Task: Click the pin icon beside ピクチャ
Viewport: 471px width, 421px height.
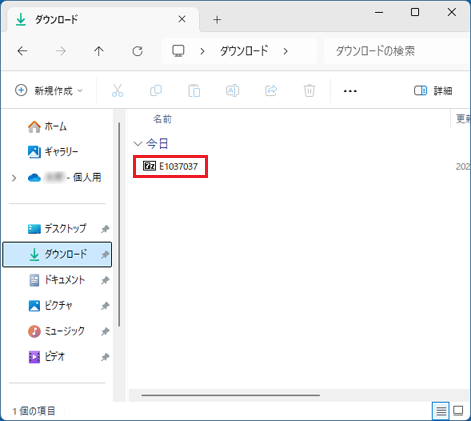Action: click(105, 306)
